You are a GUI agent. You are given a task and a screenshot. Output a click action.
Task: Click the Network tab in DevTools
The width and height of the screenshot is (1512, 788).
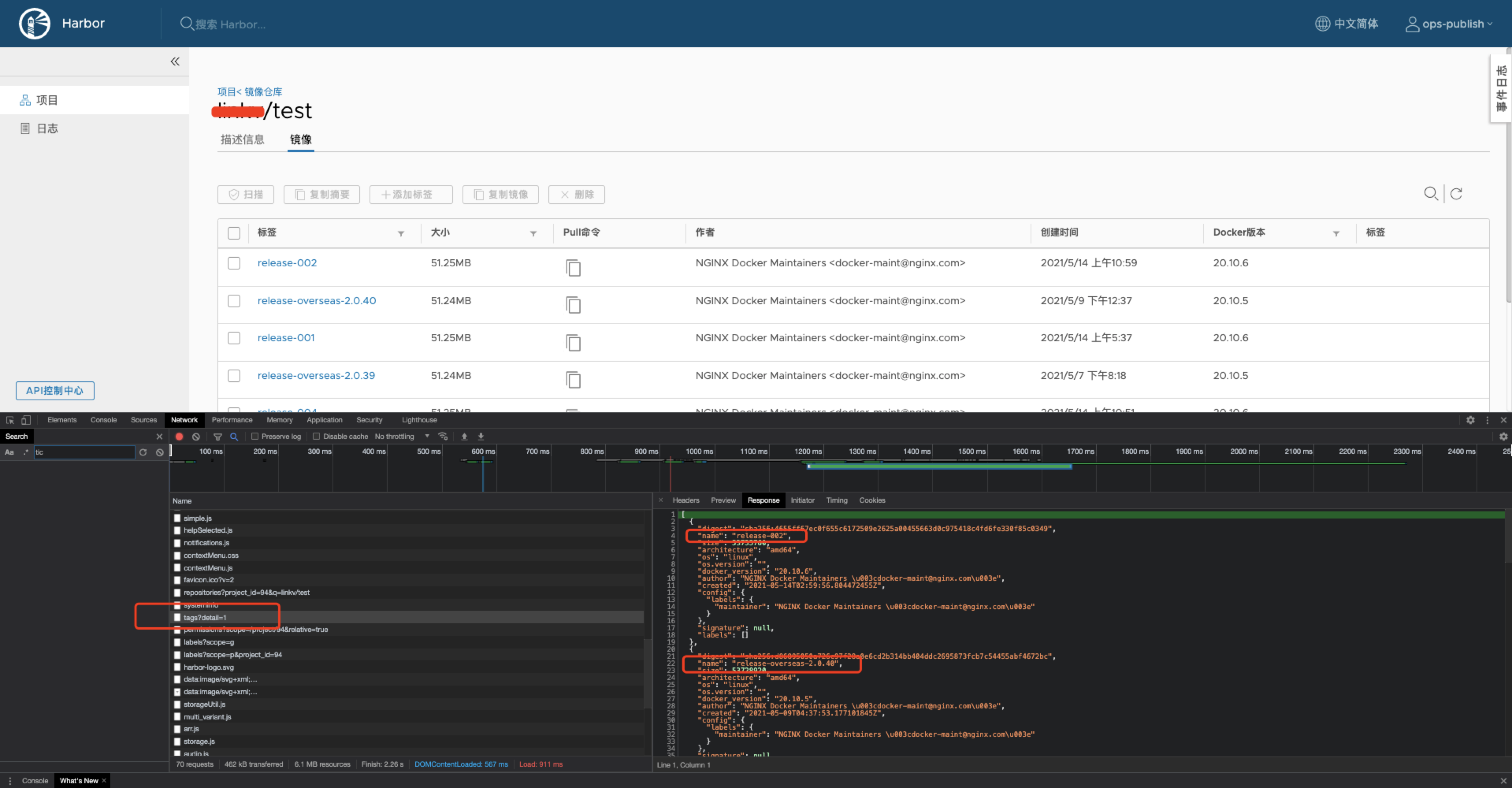[183, 420]
